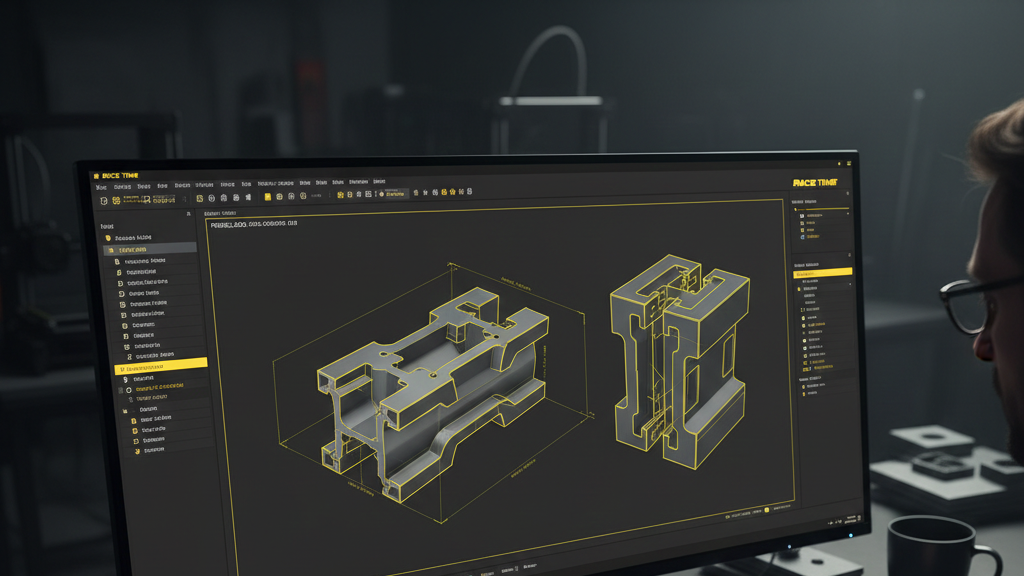Viewport: 1024px width, 576px height.
Task: Select the gray highlighted row in left tree
Action: tap(150, 249)
